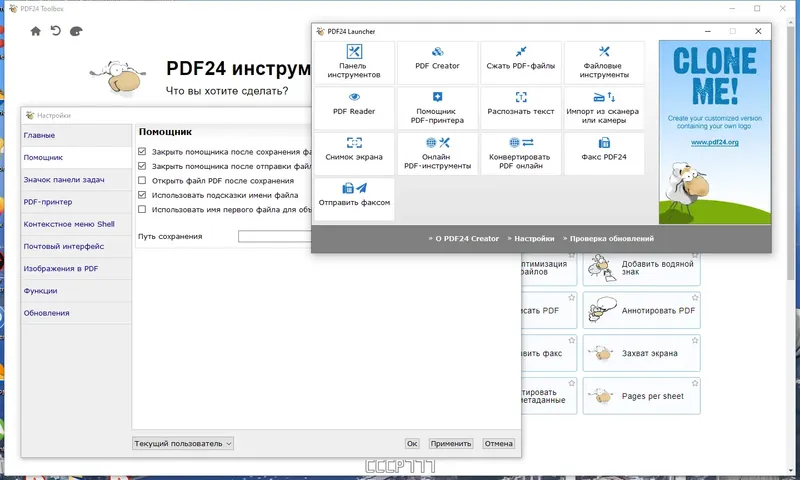800x480 pixels.
Task: Toggle Закрыть помощника после сохранения checkbox
Action: coord(142,151)
